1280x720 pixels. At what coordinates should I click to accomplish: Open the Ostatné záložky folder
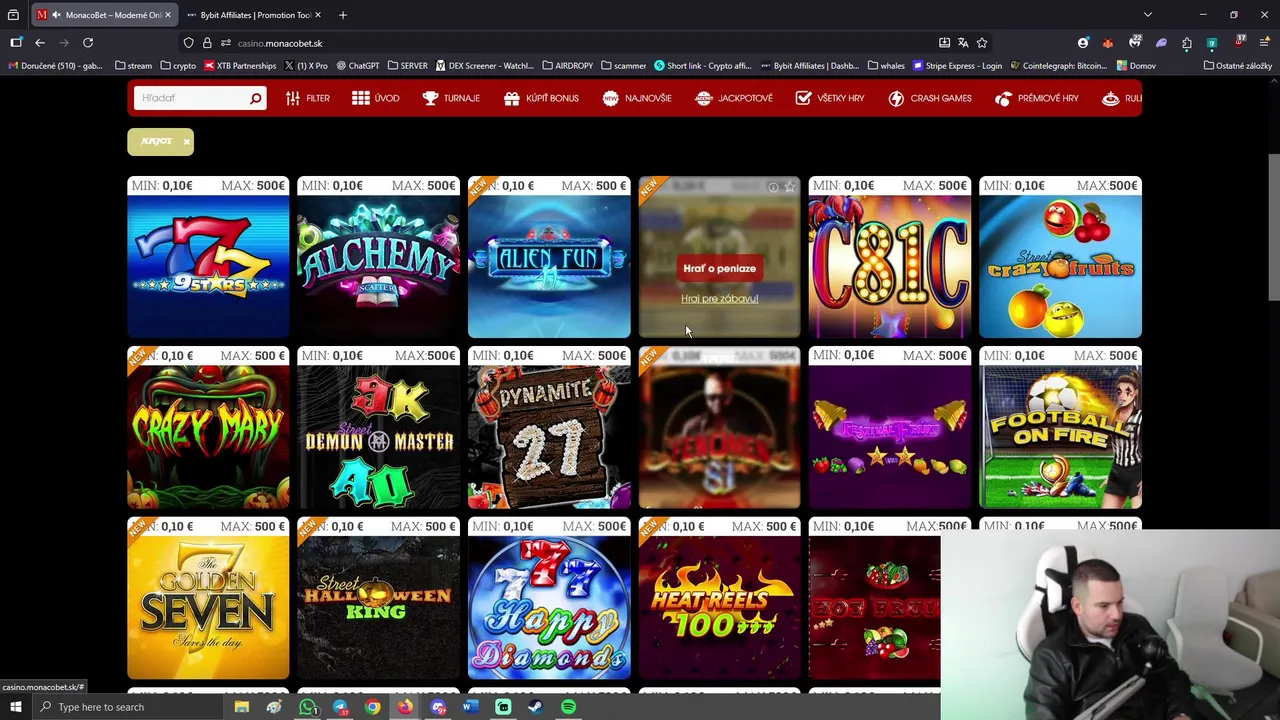coord(1237,66)
